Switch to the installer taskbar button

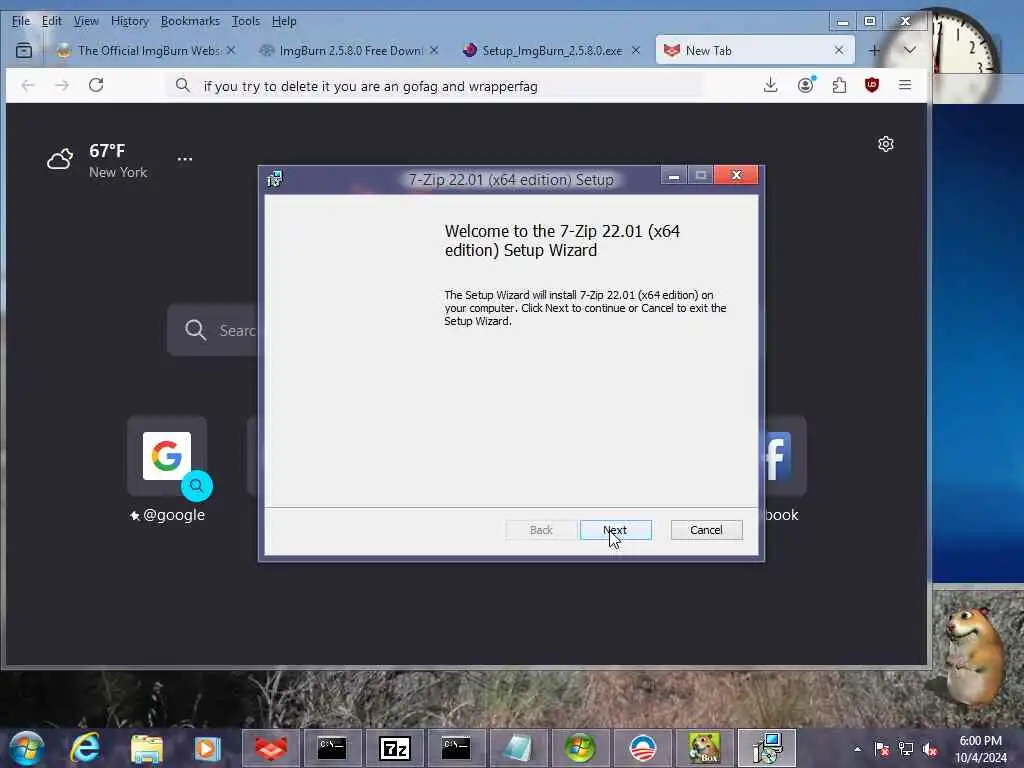pyautogui.click(x=767, y=748)
